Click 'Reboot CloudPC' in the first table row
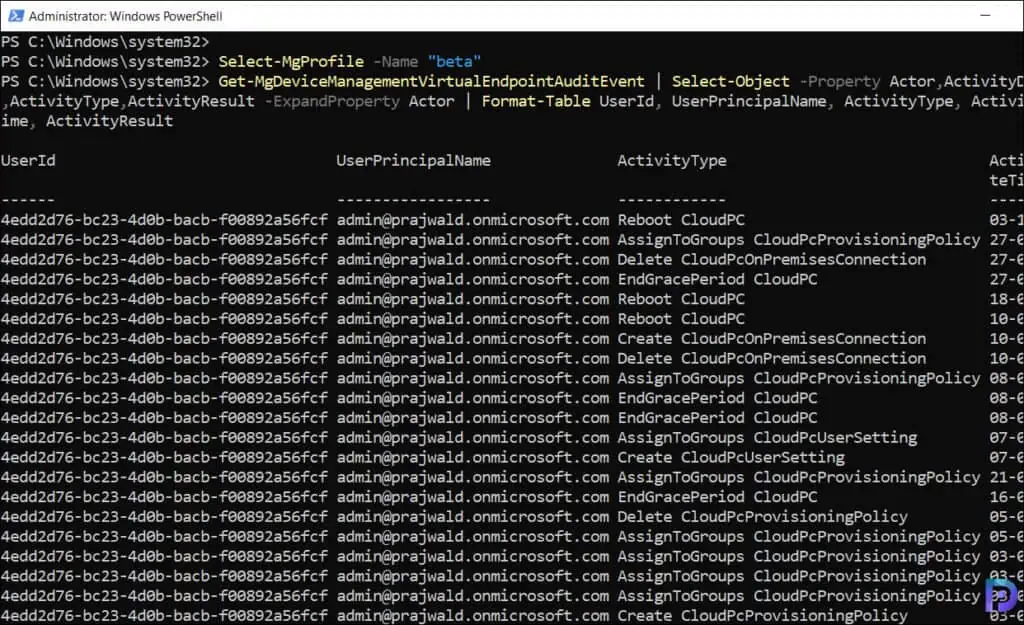This screenshot has height=625, width=1024. pyautogui.click(x=681, y=220)
